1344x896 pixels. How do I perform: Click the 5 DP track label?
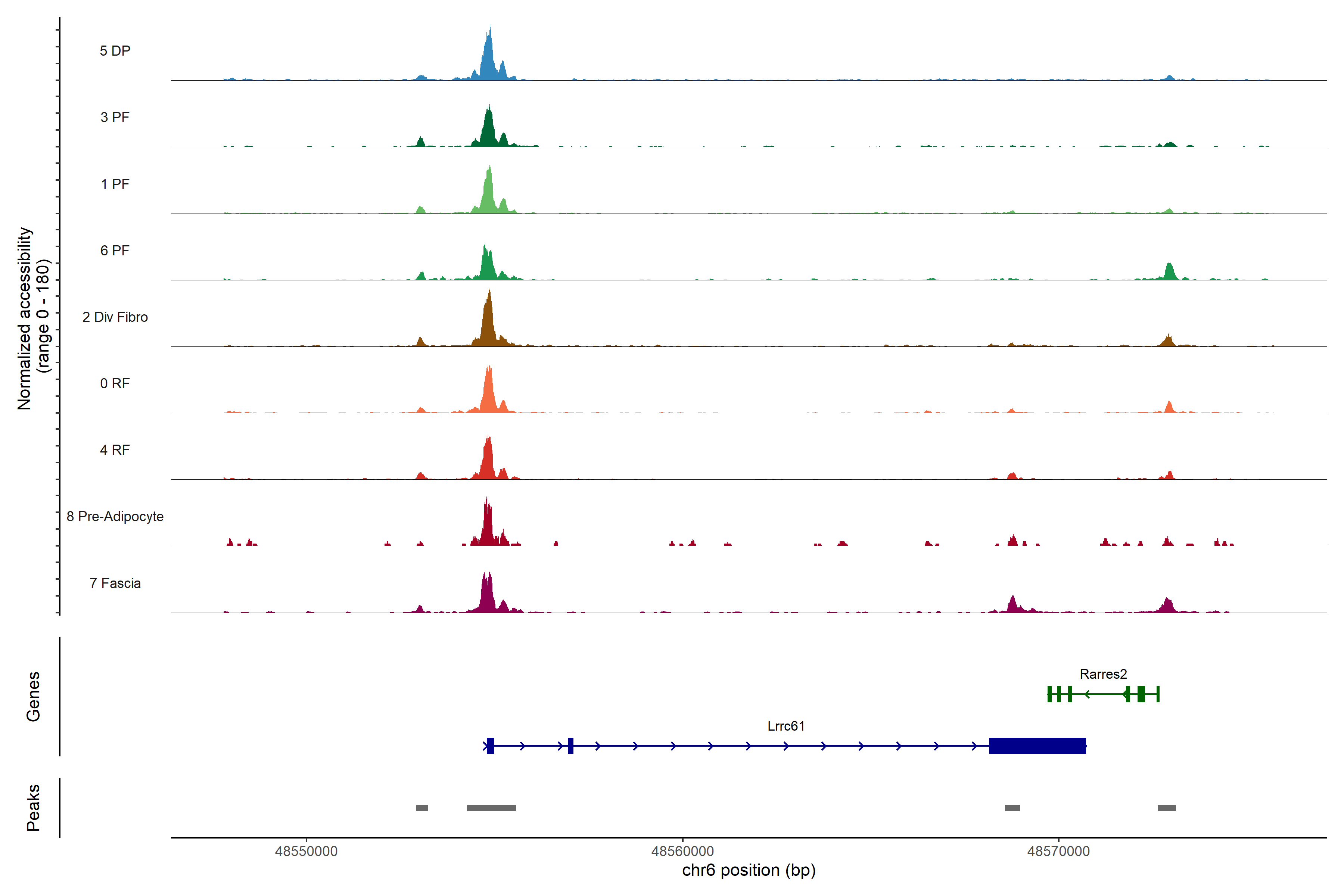[x=115, y=51]
